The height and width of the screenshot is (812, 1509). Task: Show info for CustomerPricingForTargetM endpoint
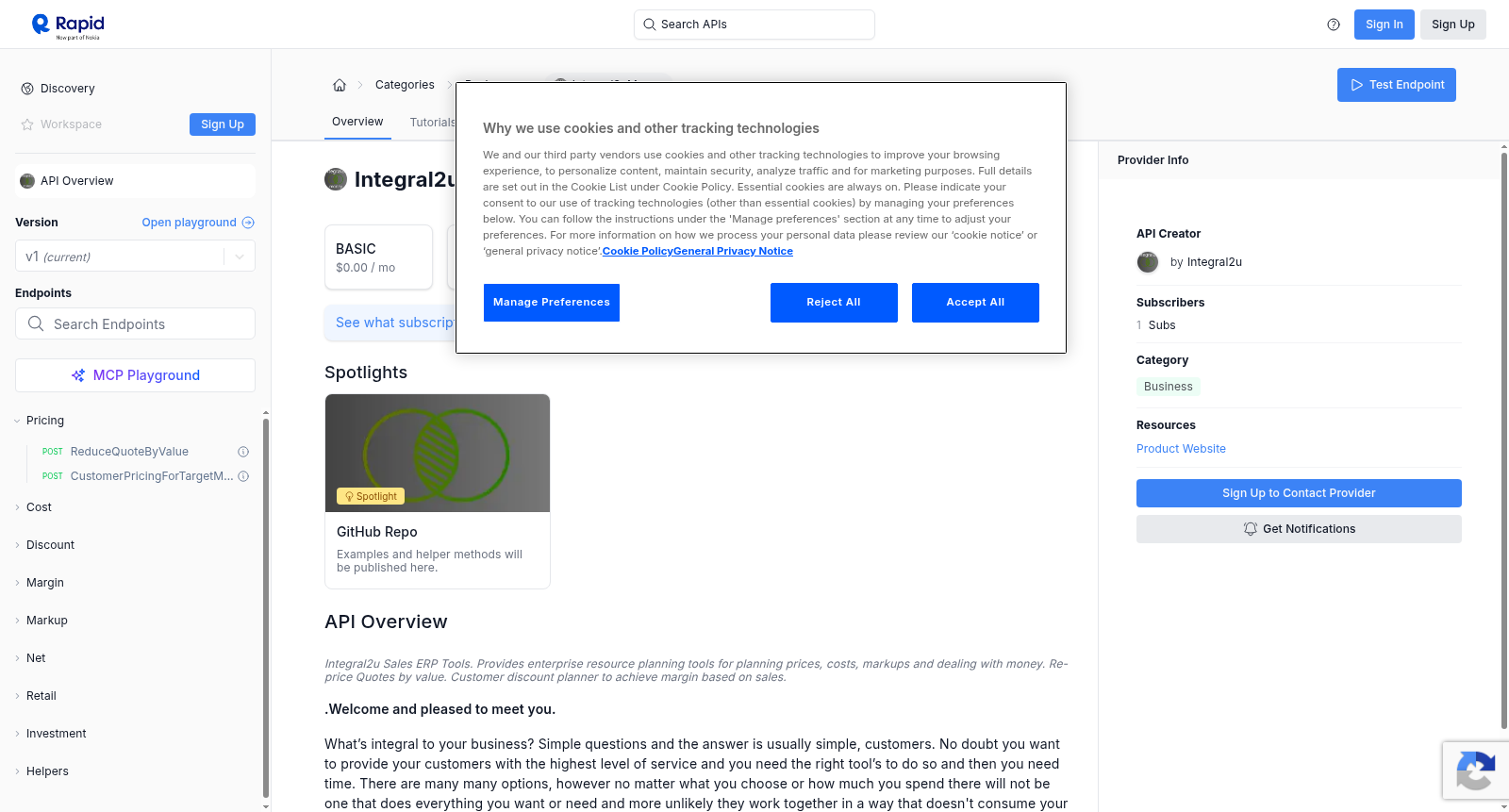pos(243,476)
